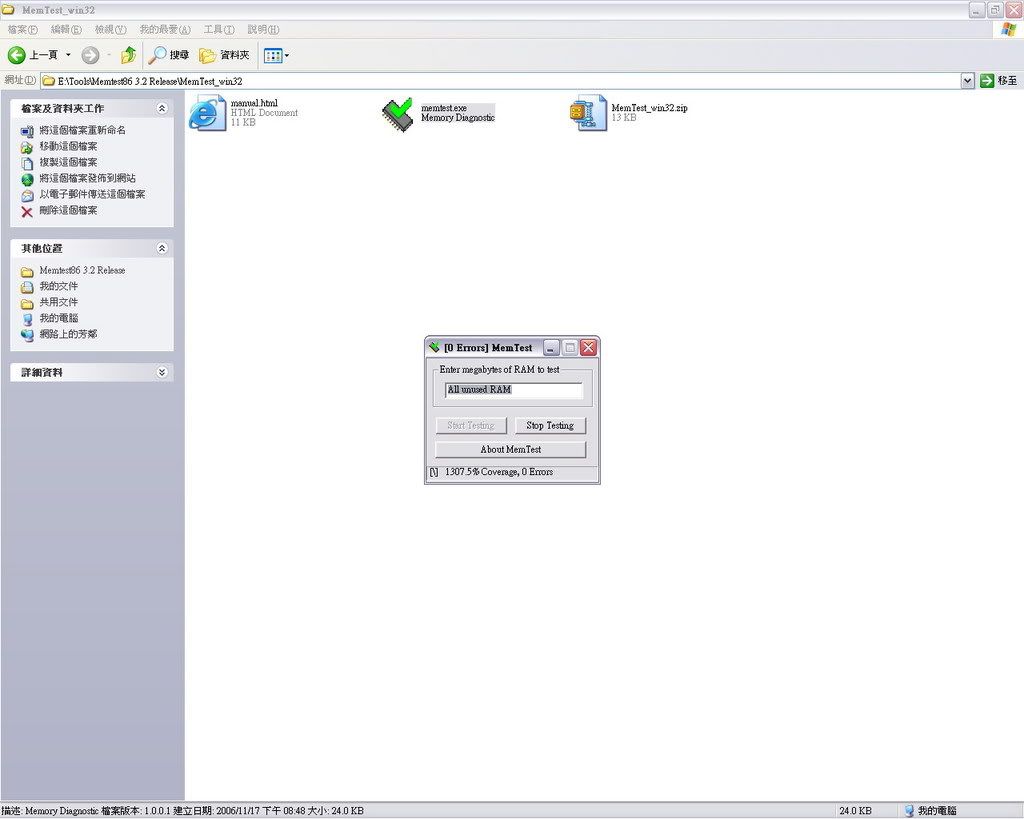Expand the address bar dropdown arrow
Screen dimensions: 1024x819
(967, 80)
